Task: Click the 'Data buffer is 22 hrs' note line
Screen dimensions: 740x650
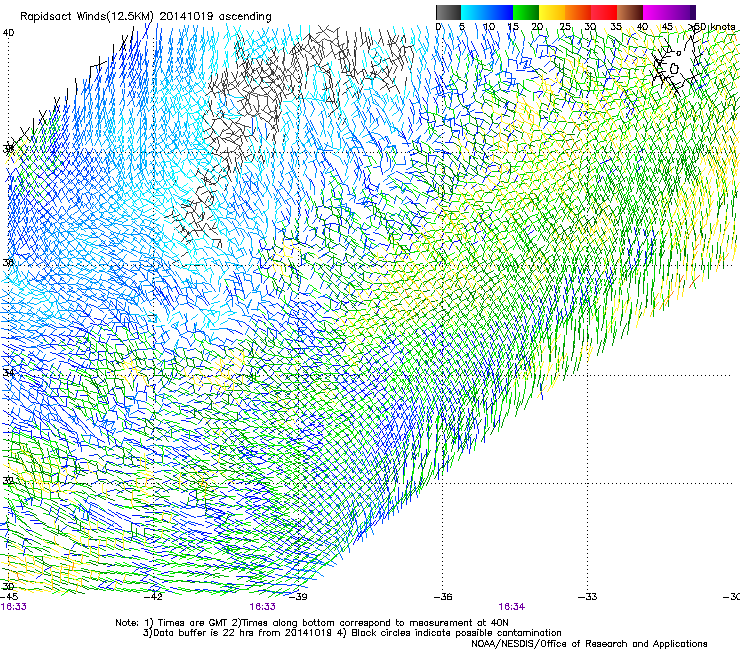Action: pos(352,633)
